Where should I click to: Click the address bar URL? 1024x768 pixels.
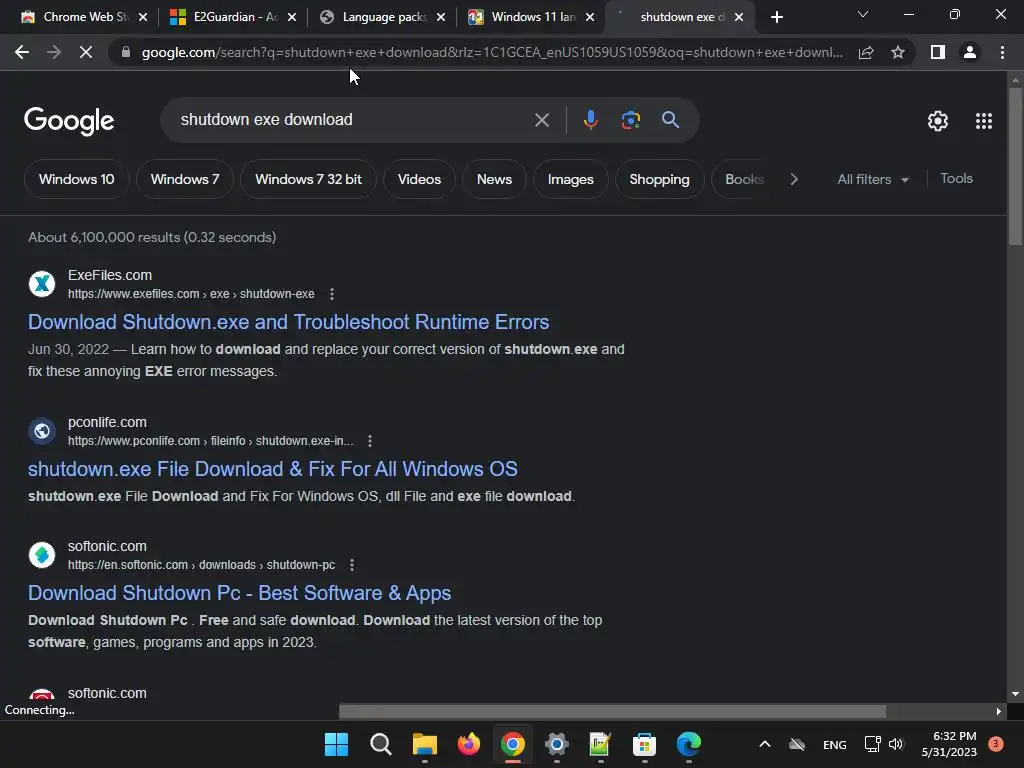coord(492,52)
